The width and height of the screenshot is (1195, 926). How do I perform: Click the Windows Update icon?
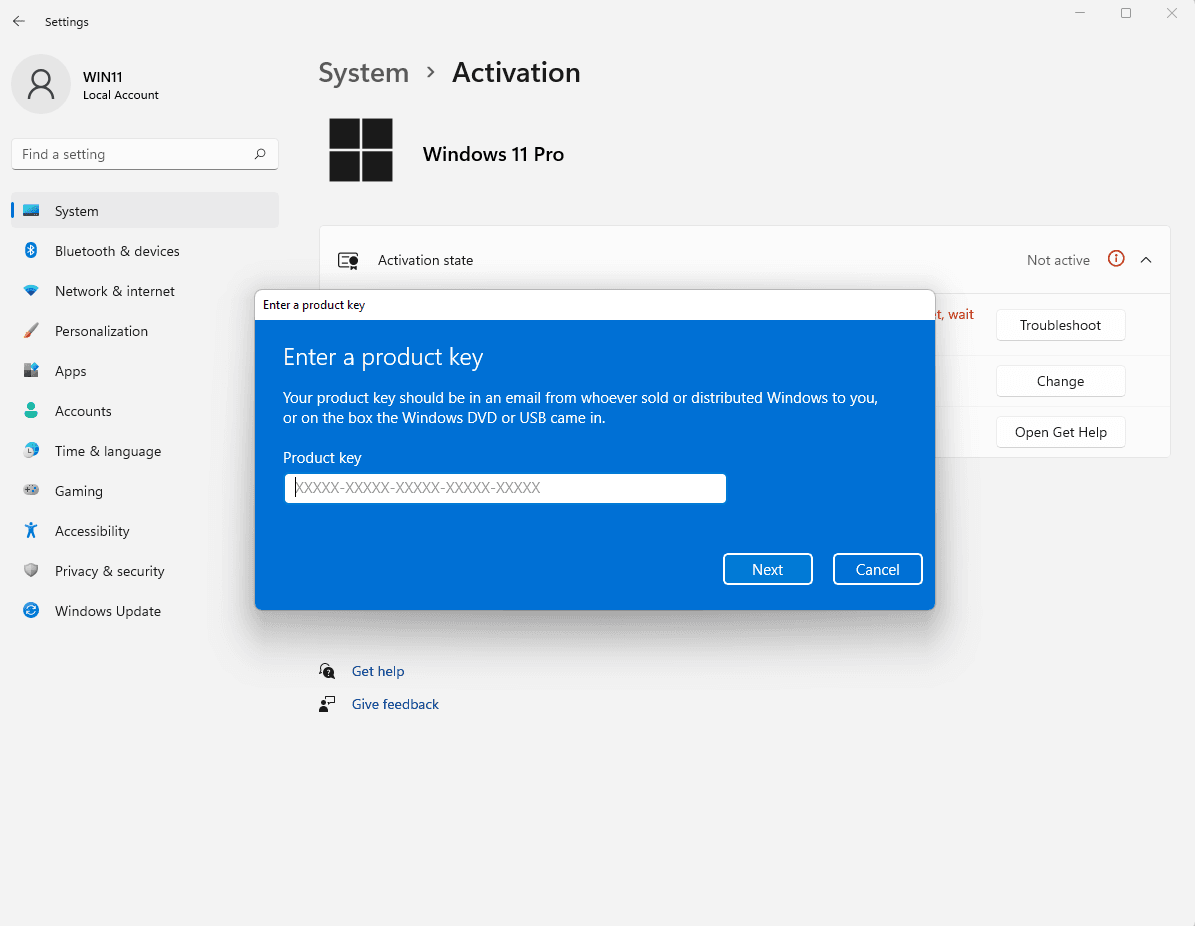point(31,611)
